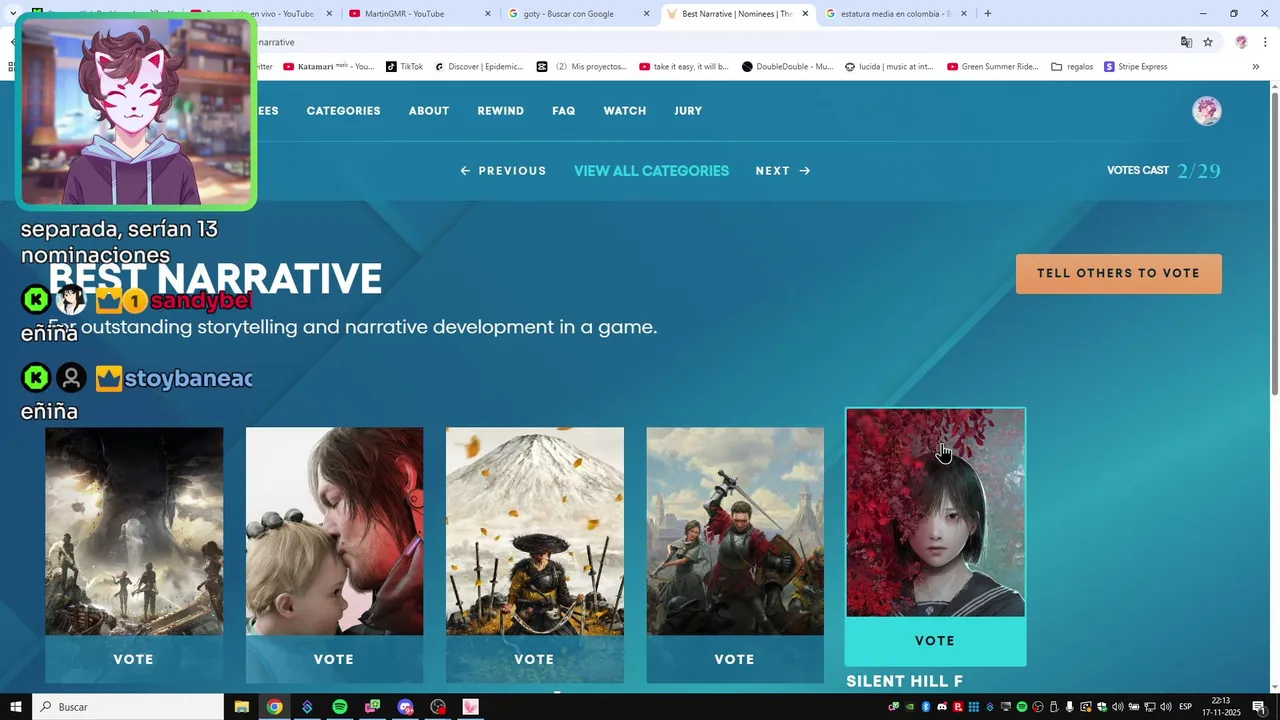The width and height of the screenshot is (1280, 720).
Task: Open a new browser tab with the plus button
Action: (x=988, y=14)
